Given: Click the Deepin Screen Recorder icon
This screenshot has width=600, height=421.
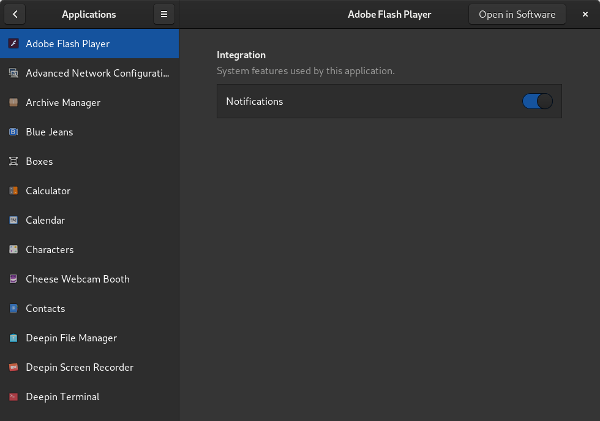Looking at the screenshot, I should point(13,367).
